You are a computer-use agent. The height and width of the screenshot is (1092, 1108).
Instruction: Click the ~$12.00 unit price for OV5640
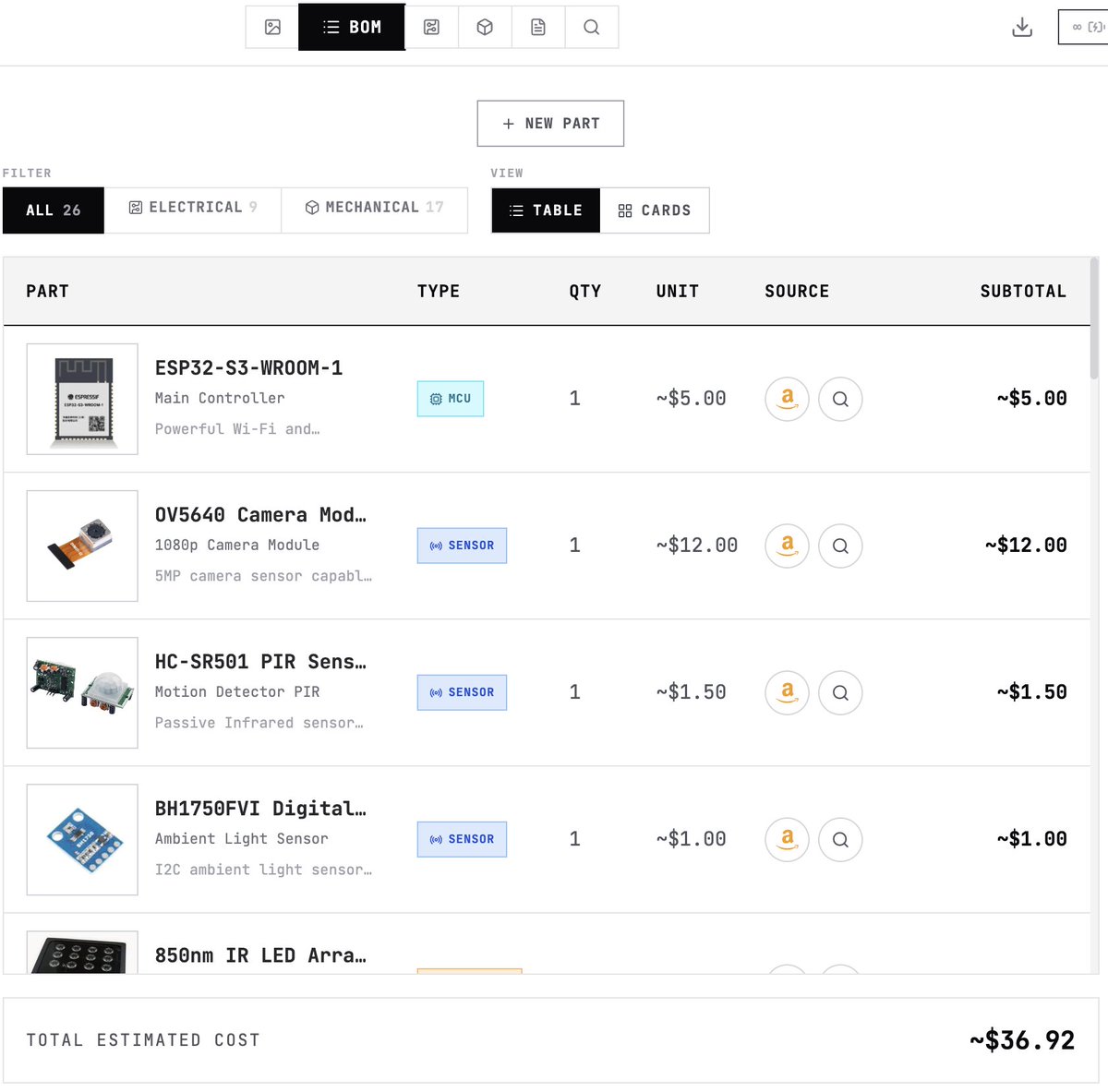click(697, 546)
